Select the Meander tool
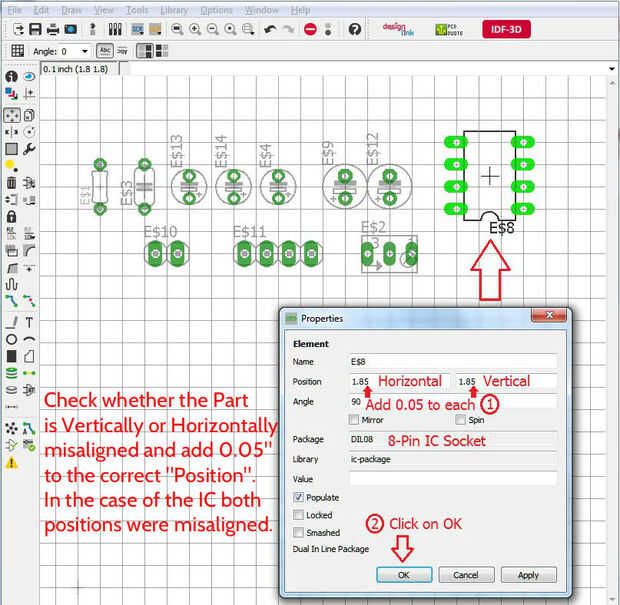The height and width of the screenshot is (605, 620). [11, 284]
